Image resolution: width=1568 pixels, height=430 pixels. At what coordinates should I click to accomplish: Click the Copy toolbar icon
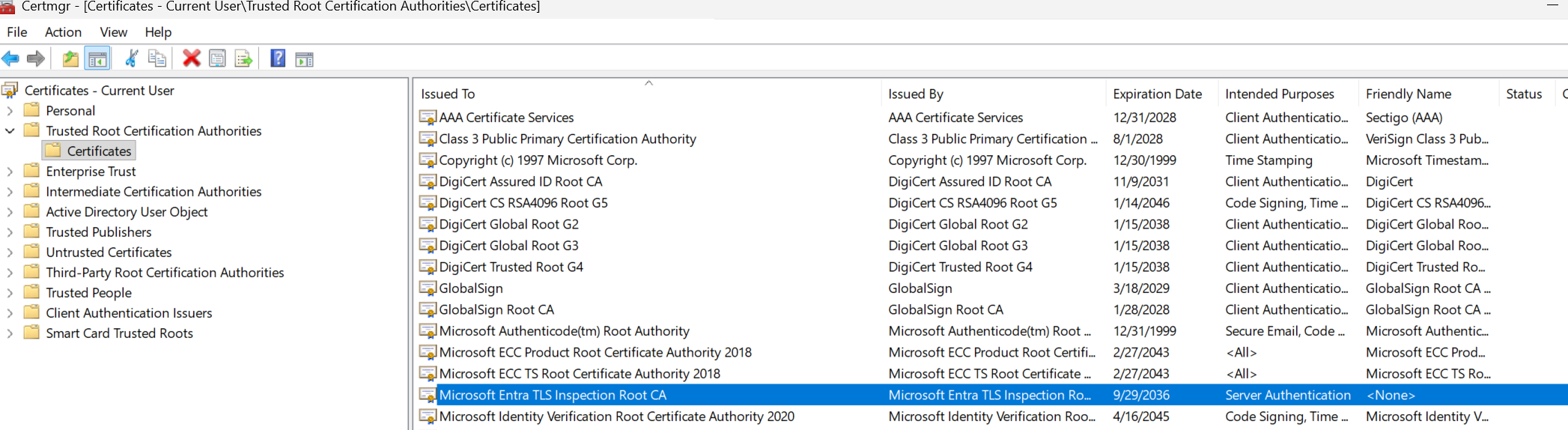tap(157, 58)
